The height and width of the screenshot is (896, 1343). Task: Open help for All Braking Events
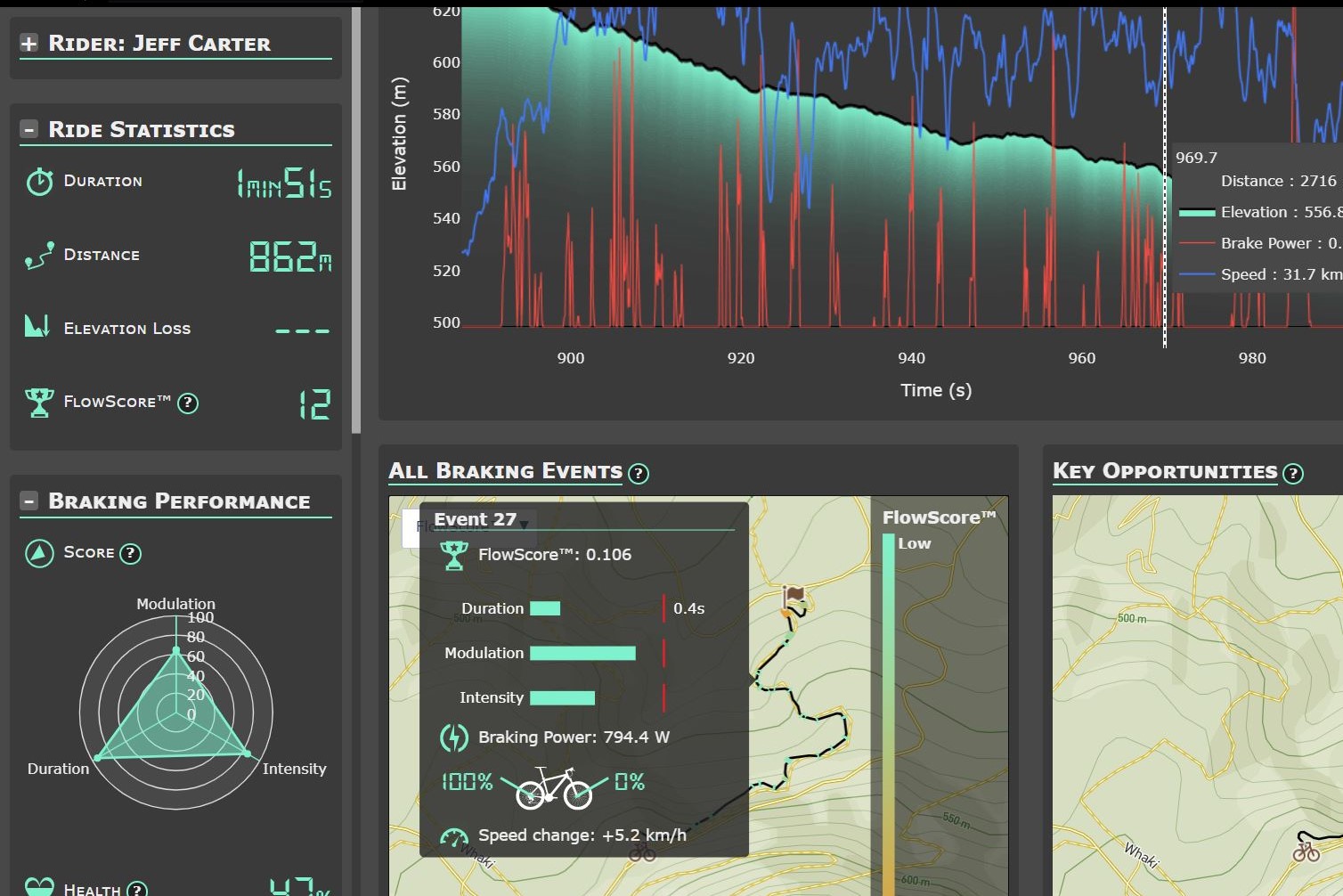639,474
